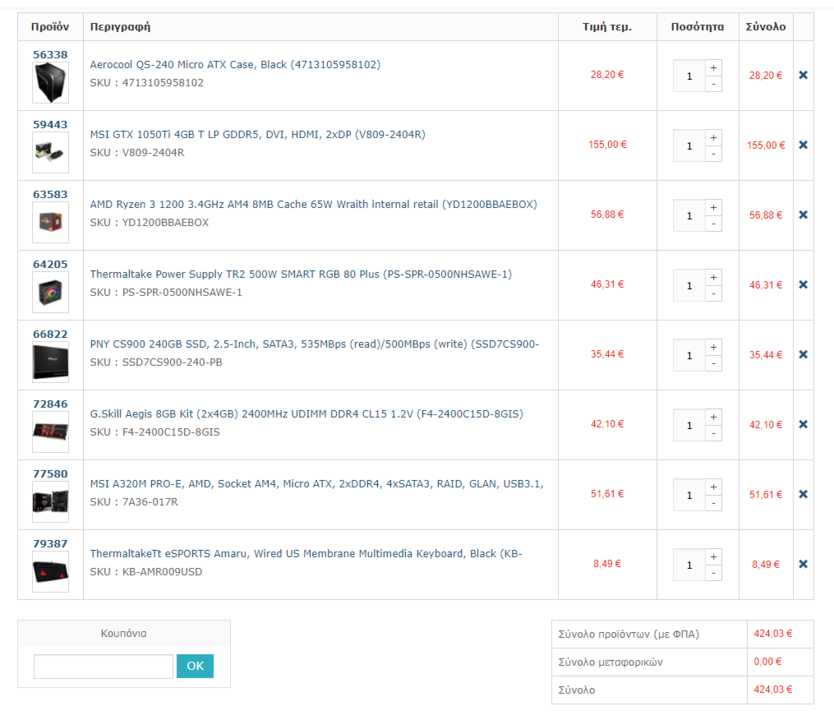Click the Κουπόνια heading
This screenshot has height=720, width=834.
point(124,633)
